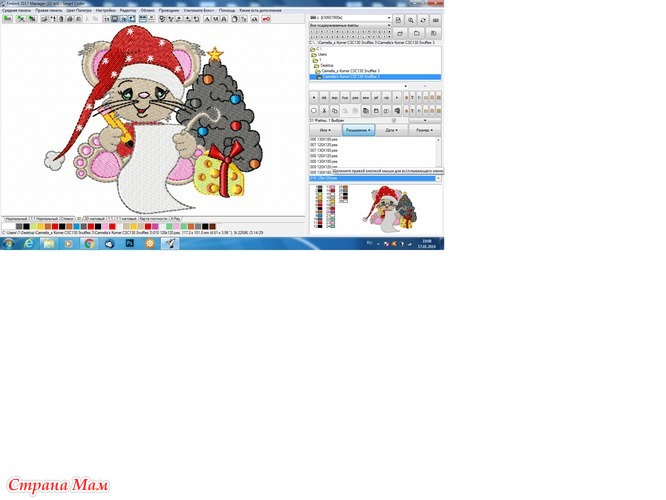Viewport: 666px width, 500px height.
Task: Open the Средняя панель menu
Action: tap(16, 10)
